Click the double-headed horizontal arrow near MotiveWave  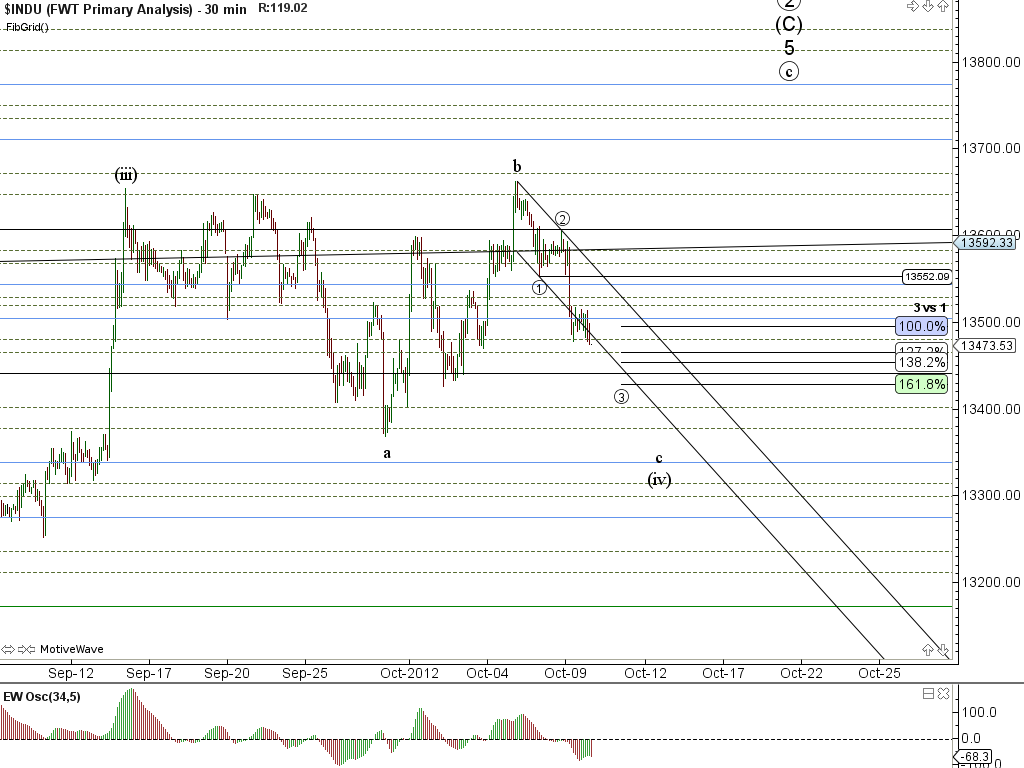click(x=10, y=649)
